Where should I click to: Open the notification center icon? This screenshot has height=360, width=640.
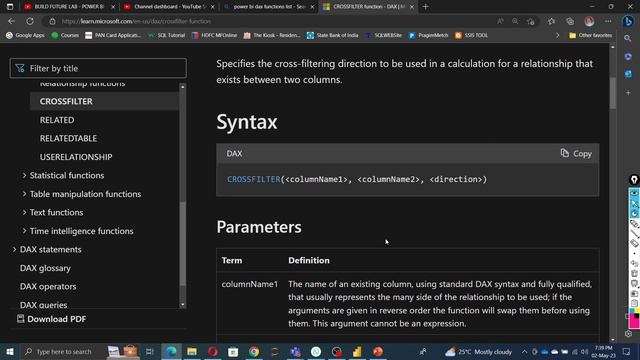(x=627, y=351)
